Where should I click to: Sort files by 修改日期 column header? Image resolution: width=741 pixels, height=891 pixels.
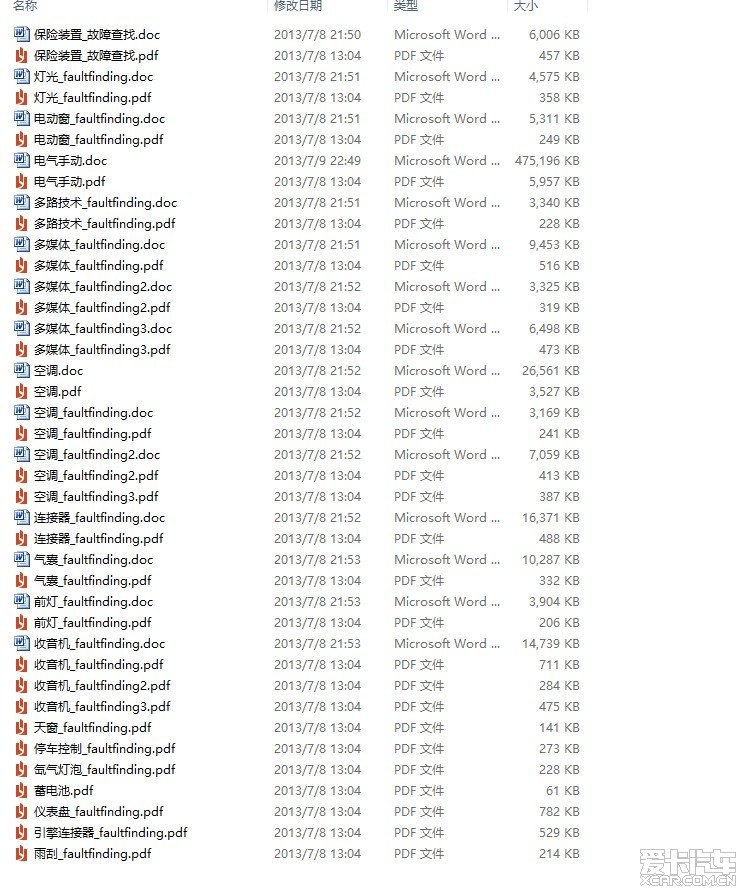tap(298, 5)
